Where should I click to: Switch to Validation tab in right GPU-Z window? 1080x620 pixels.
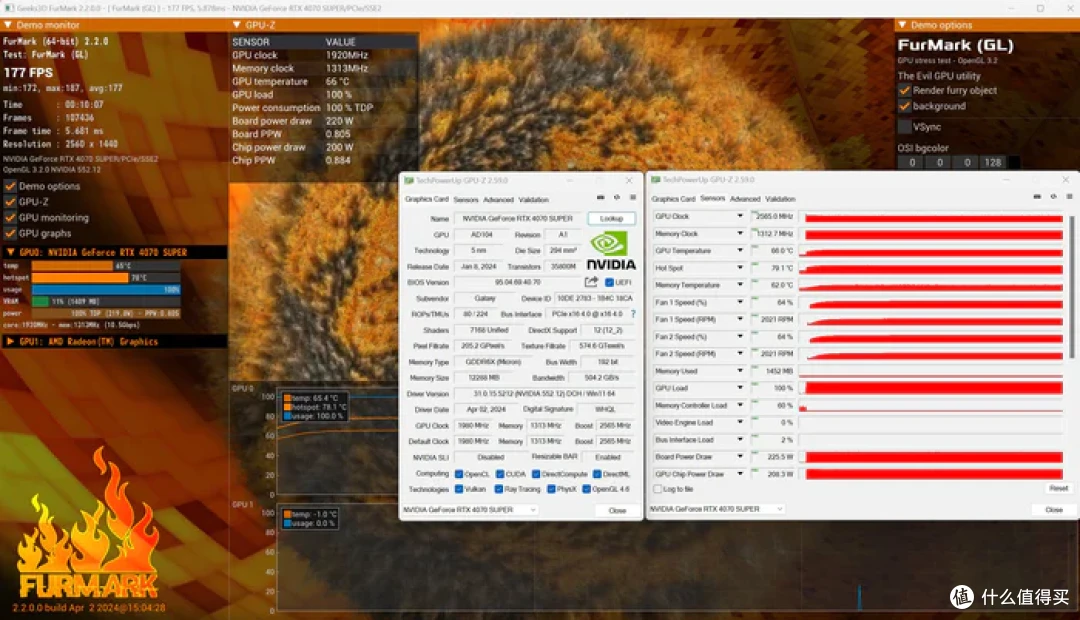tap(780, 199)
